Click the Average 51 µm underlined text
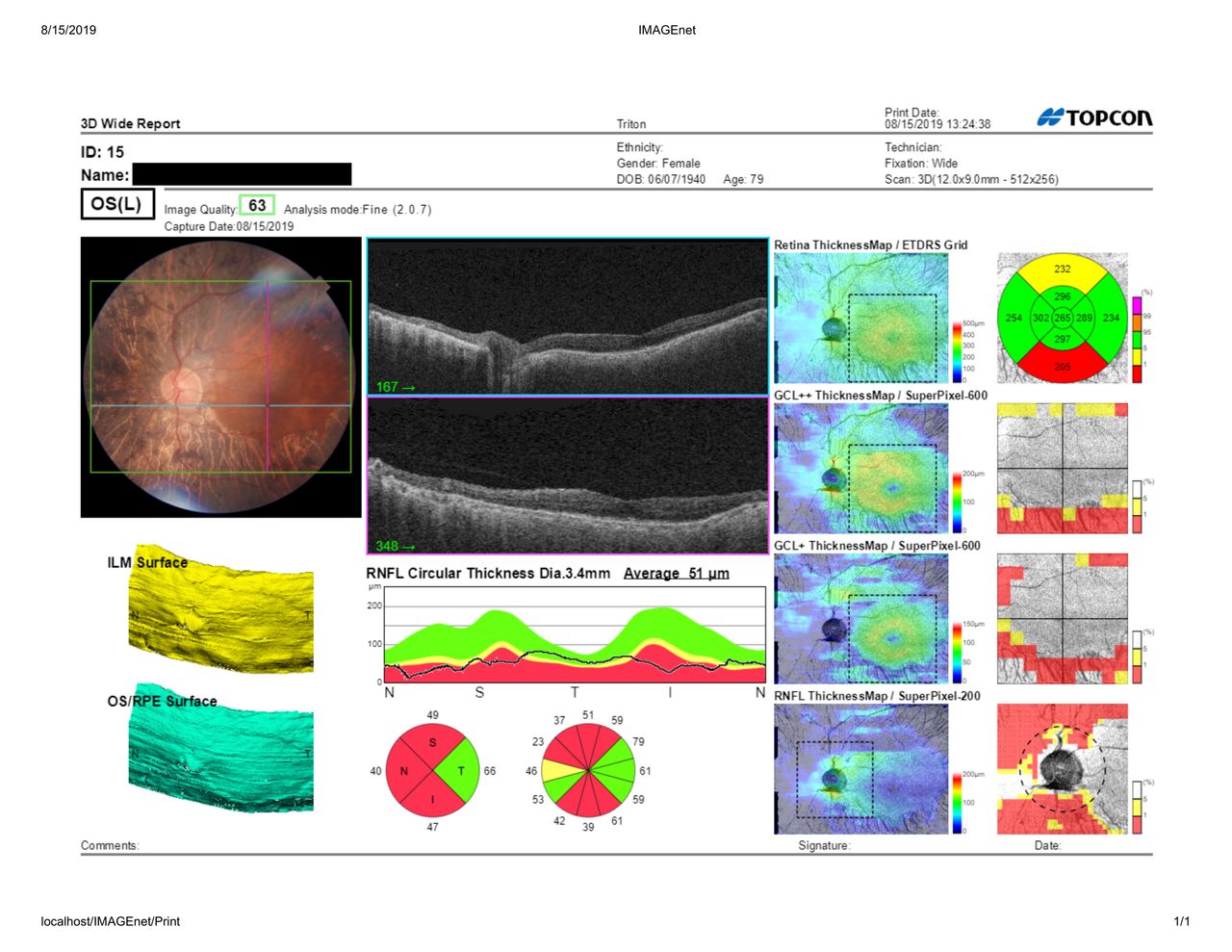The height and width of the screenshot is (952, 1232). 676,573
